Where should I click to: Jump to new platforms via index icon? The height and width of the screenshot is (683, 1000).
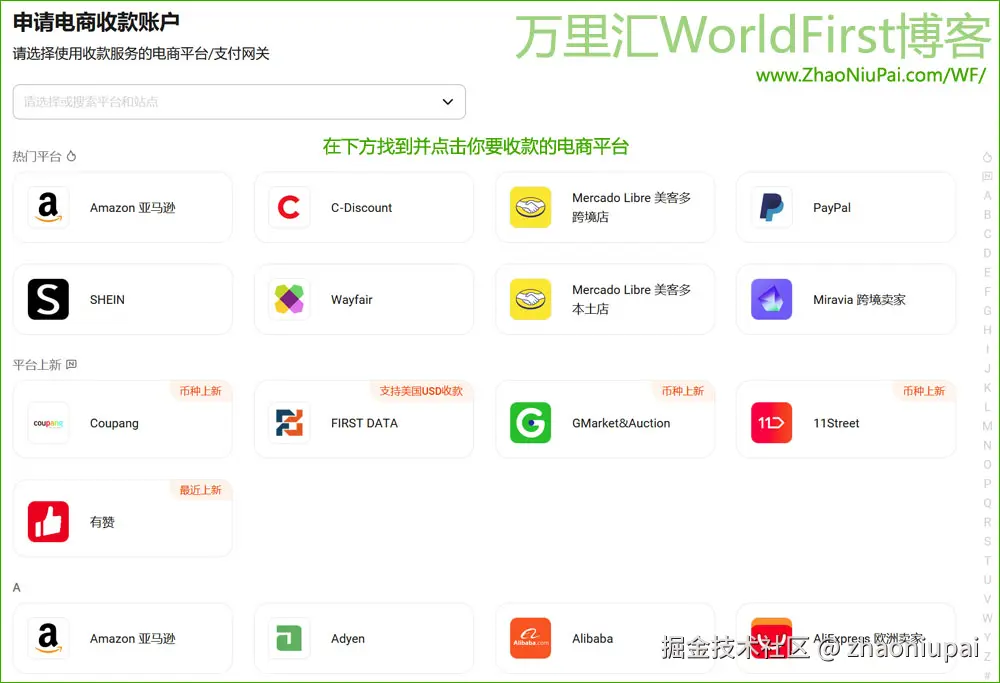point(987,176)
